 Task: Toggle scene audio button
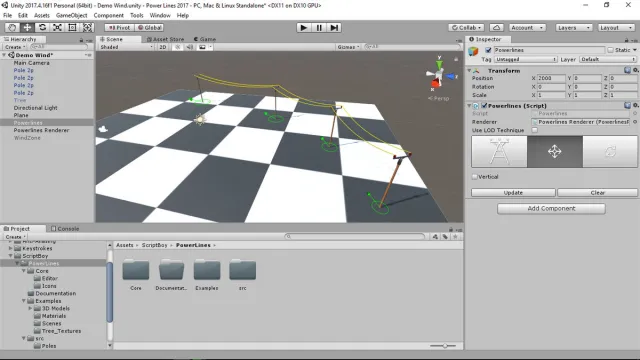190,47
